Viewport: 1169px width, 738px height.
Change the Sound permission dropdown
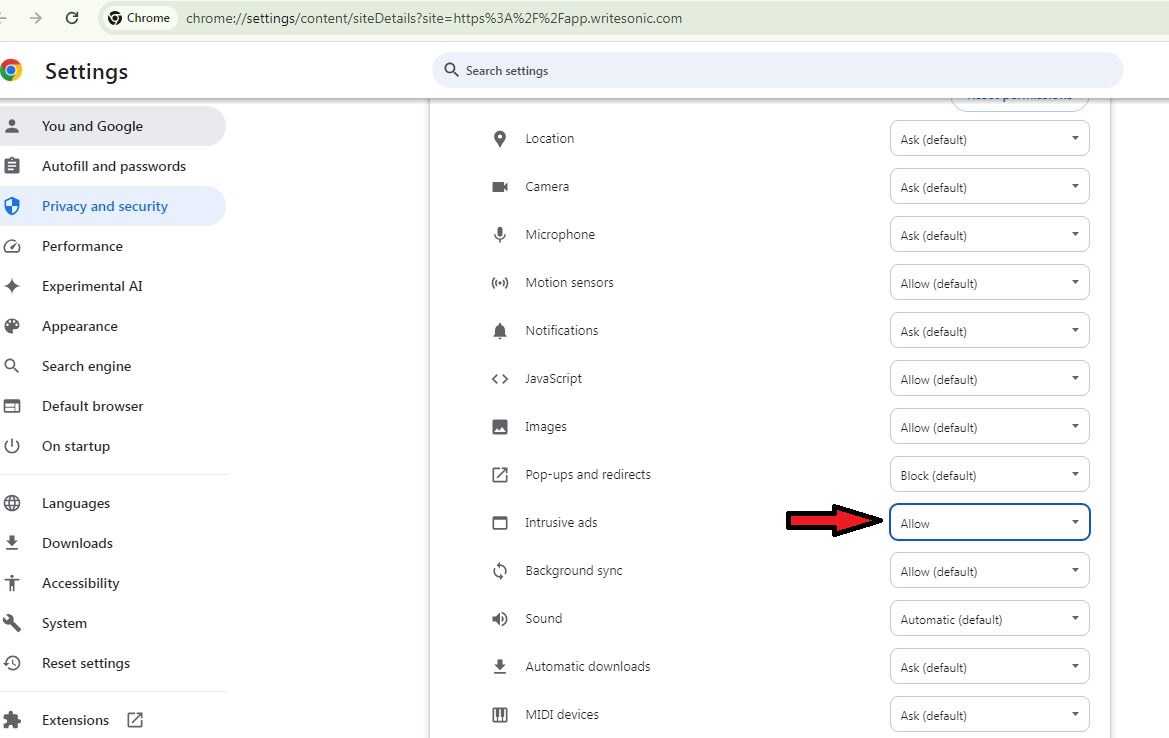989,619
